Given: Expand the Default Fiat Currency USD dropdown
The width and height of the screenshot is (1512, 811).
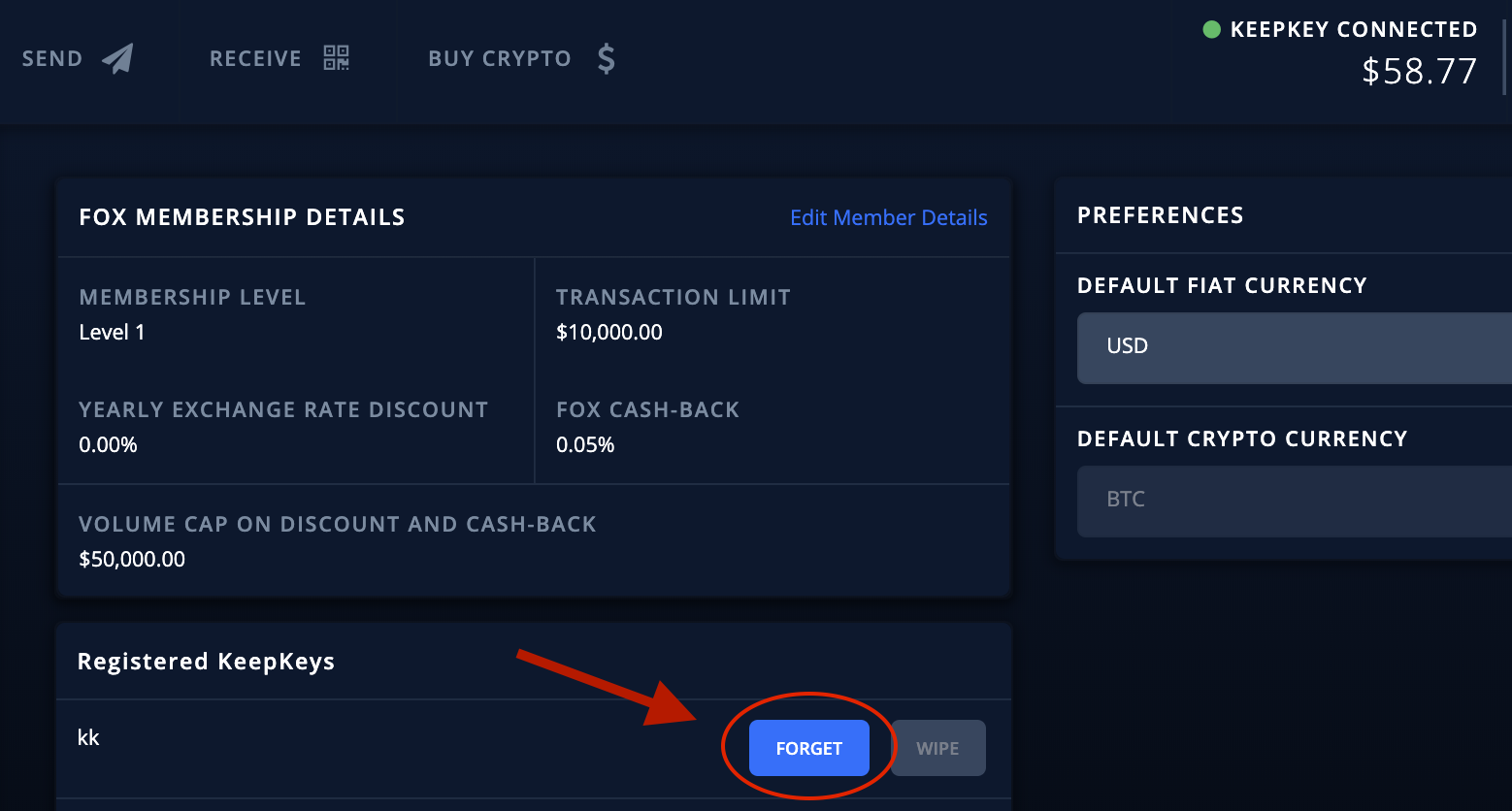Looking at the screenshot, I should tap(1295, 347).
